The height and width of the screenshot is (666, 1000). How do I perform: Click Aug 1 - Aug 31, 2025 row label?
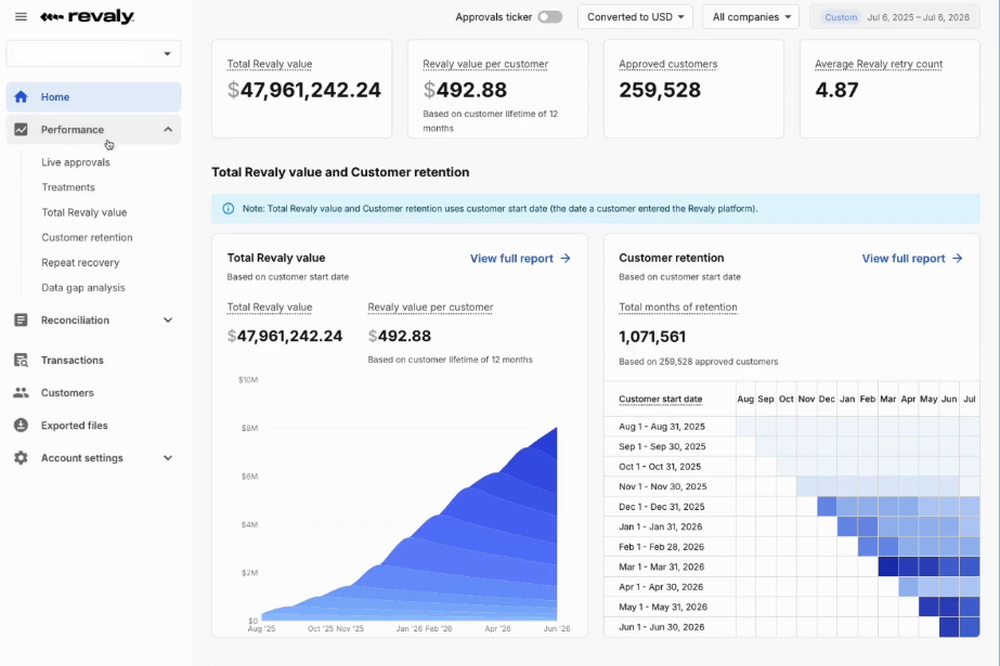[662, 427]
